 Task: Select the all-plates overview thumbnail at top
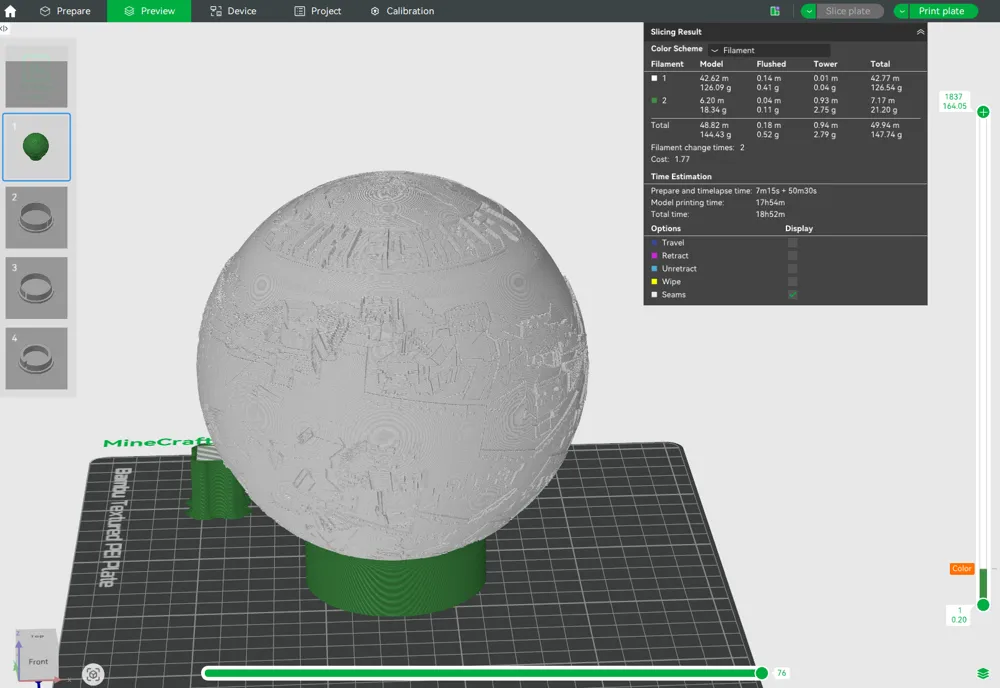coord(36,77)
